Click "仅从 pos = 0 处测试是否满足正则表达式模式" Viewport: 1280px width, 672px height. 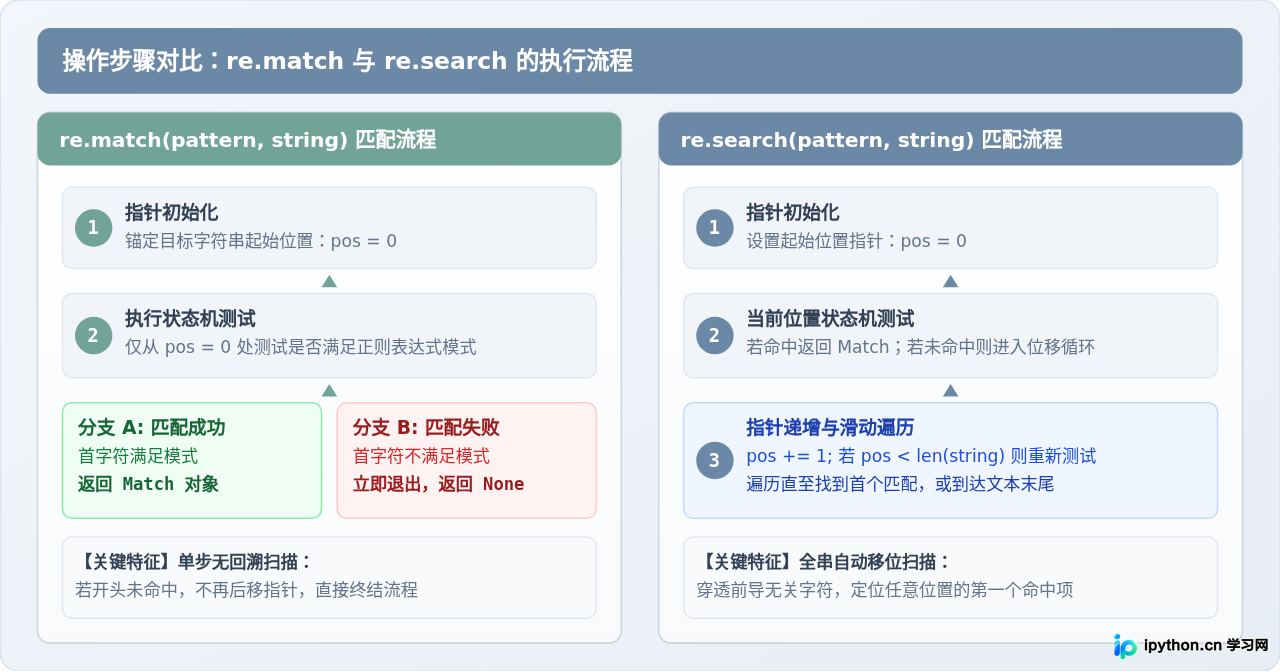301,347
